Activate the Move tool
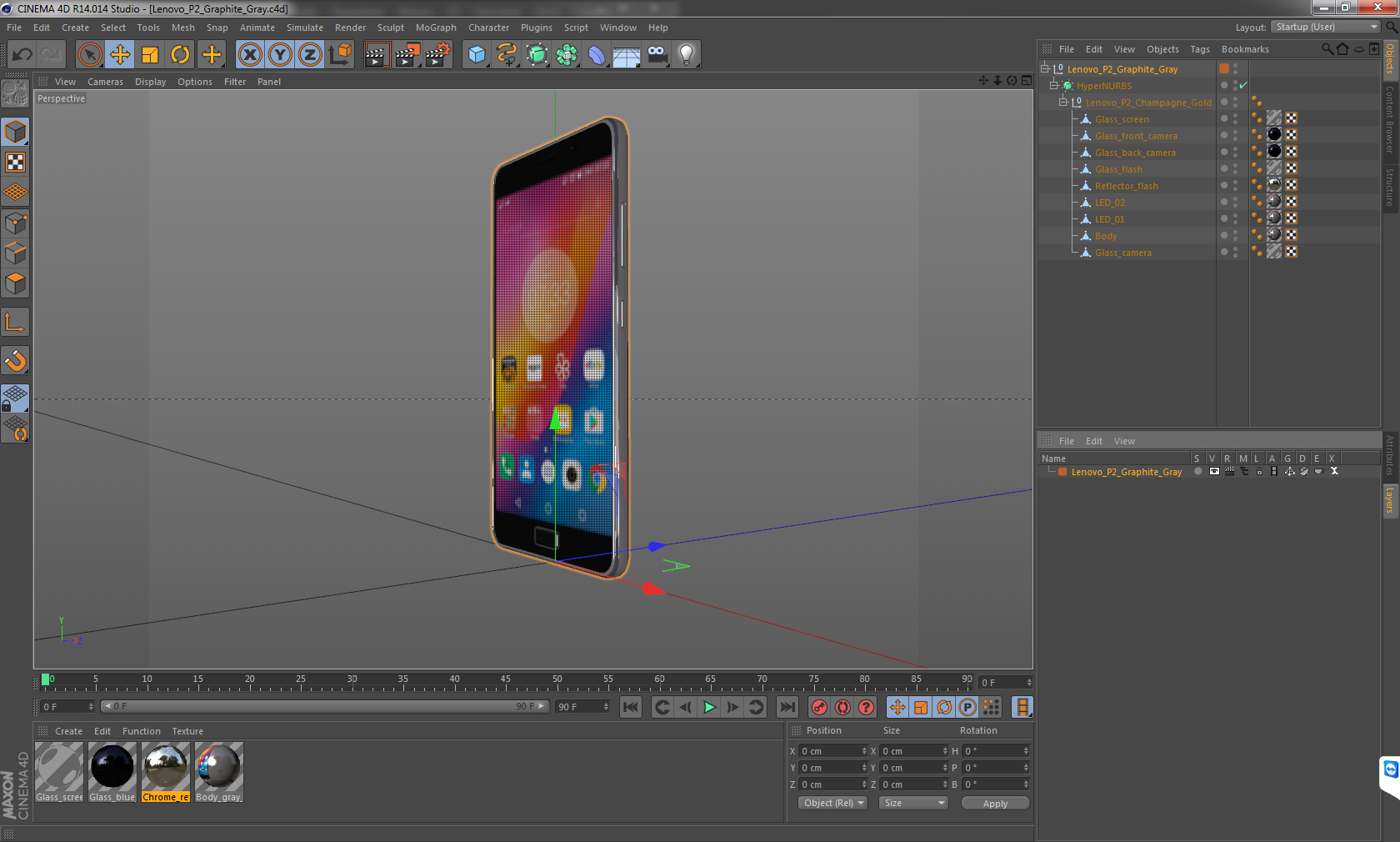1400x842 pixels. pyautogui.click(x=120, y=55)
